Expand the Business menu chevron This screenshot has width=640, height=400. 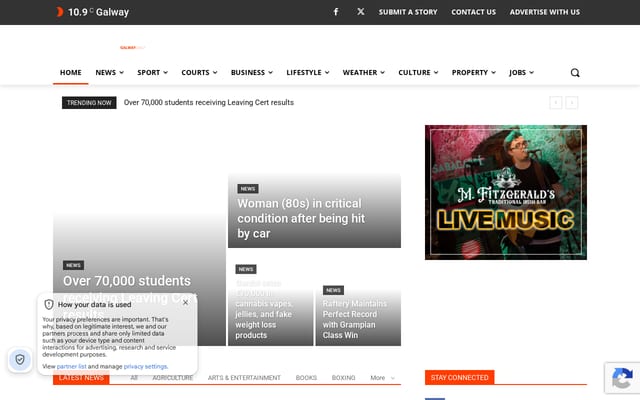[x=270, y=73]
